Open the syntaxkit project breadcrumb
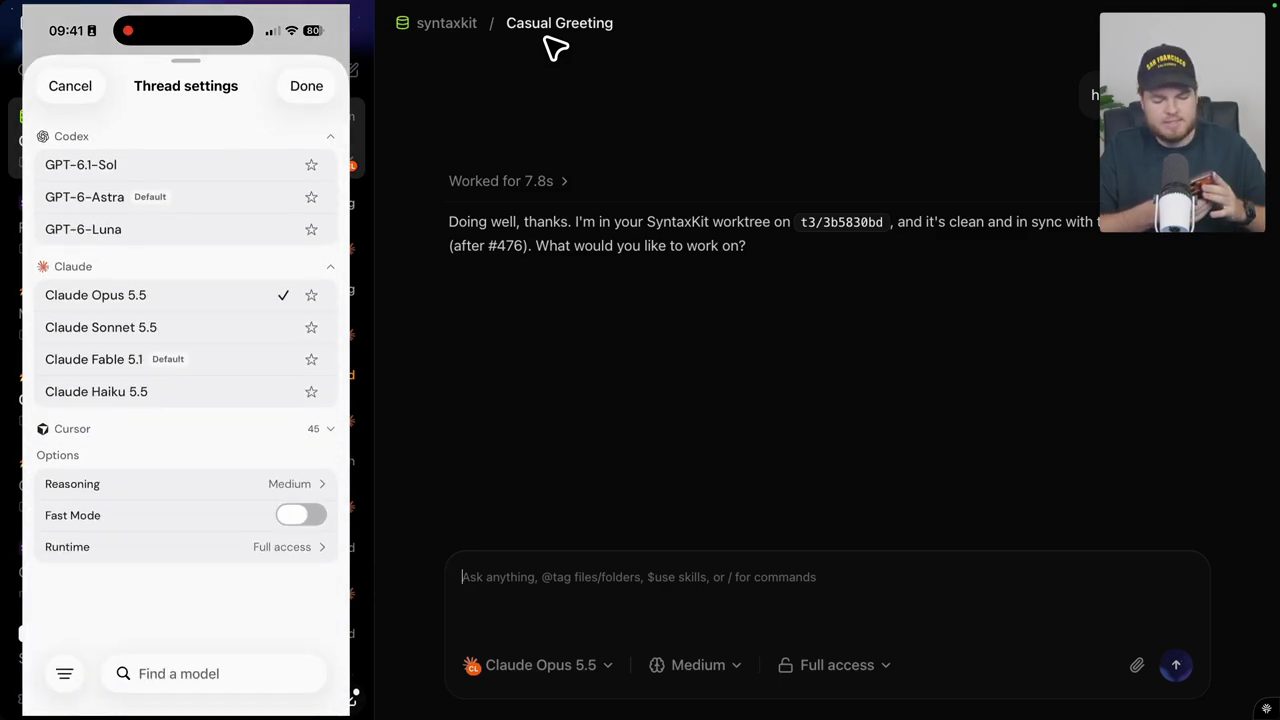The image size is (1280, 720). pyautogui.click(x=446, y=23)
